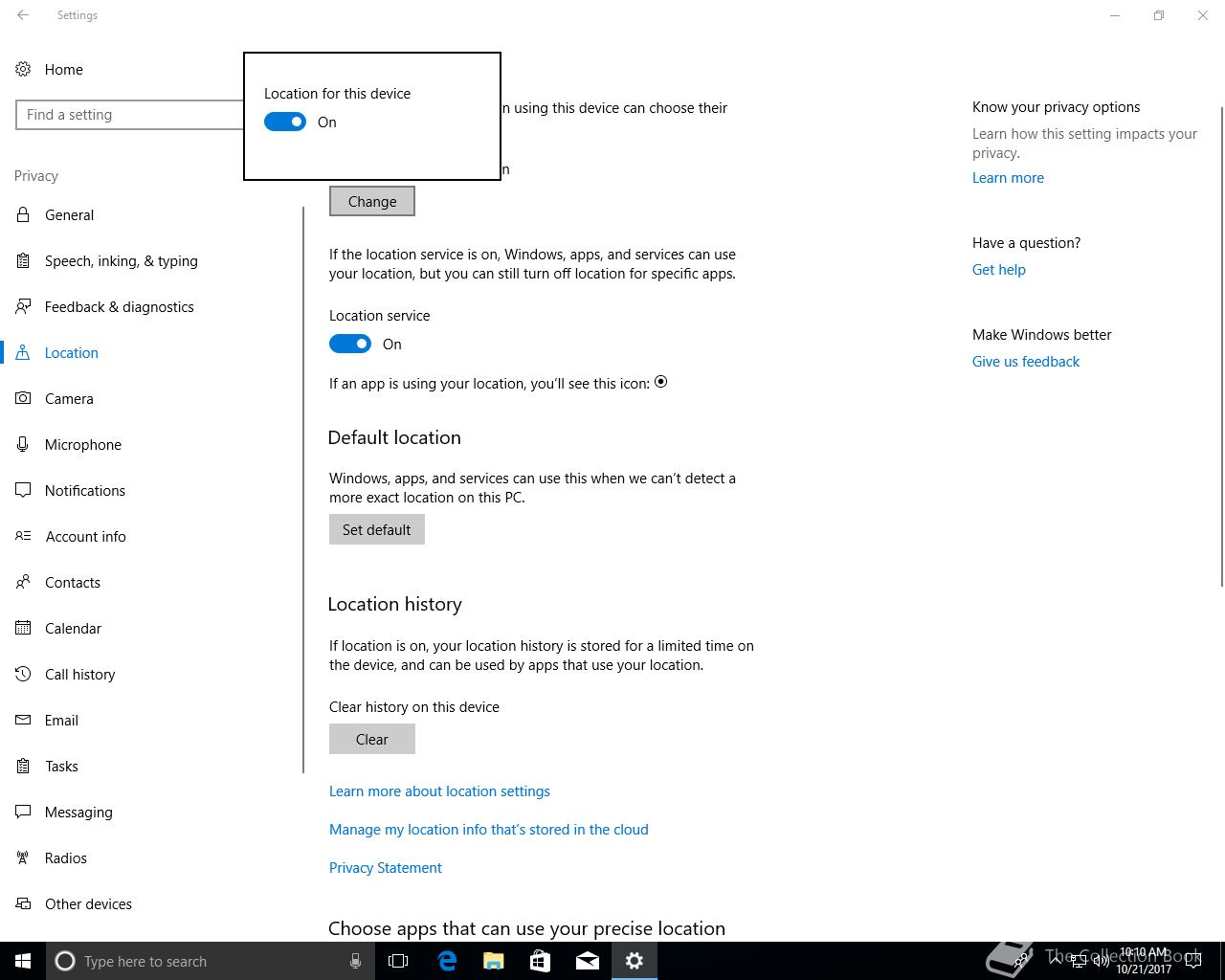
Task: Click the Speech, inking, & typing clipboard icon
Action: pyautogui.click(x=23, y=260)
